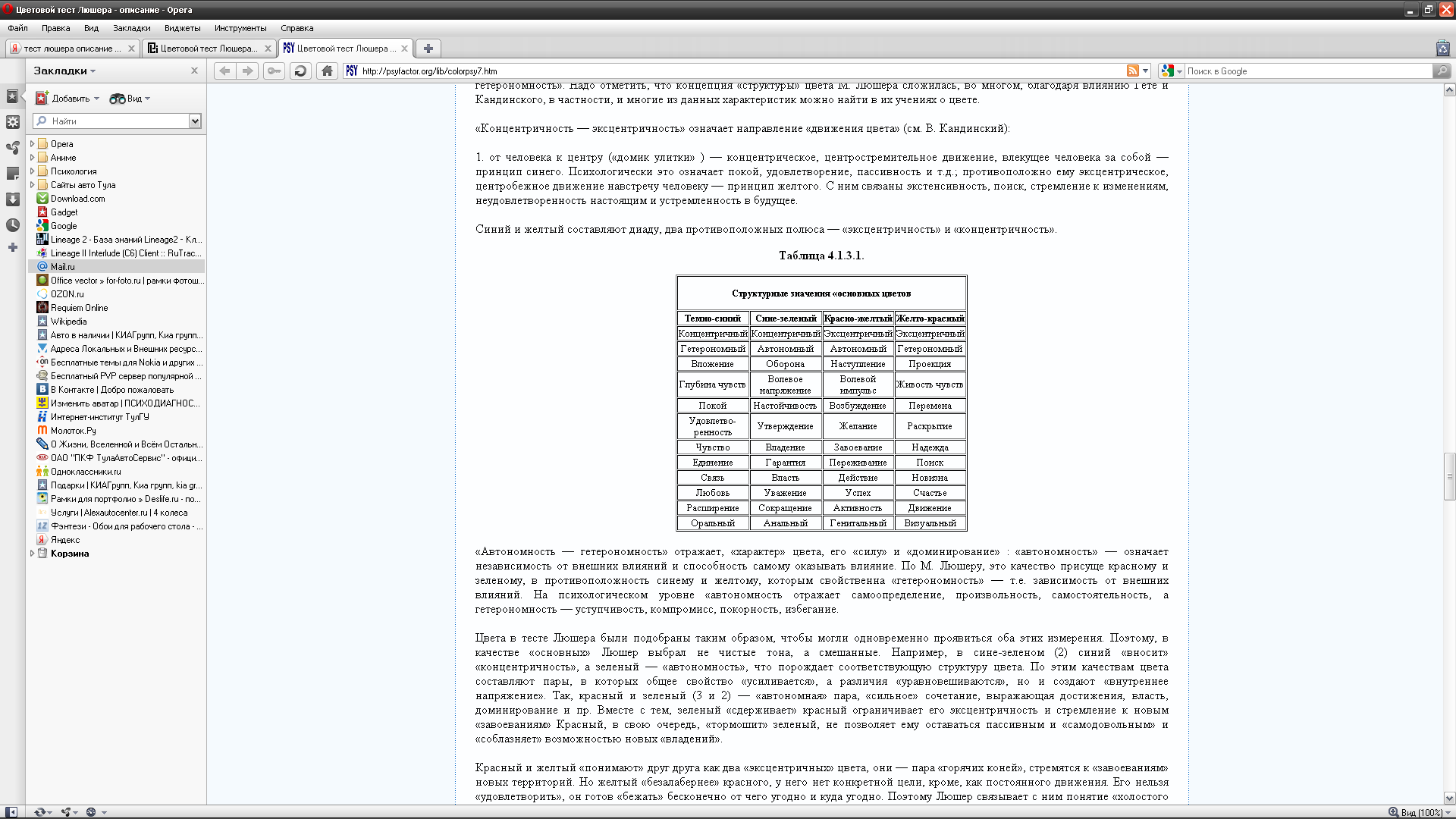The image size is (1456, 819).
Task: Open a new tab with the plus button
Action: [428, 49]
